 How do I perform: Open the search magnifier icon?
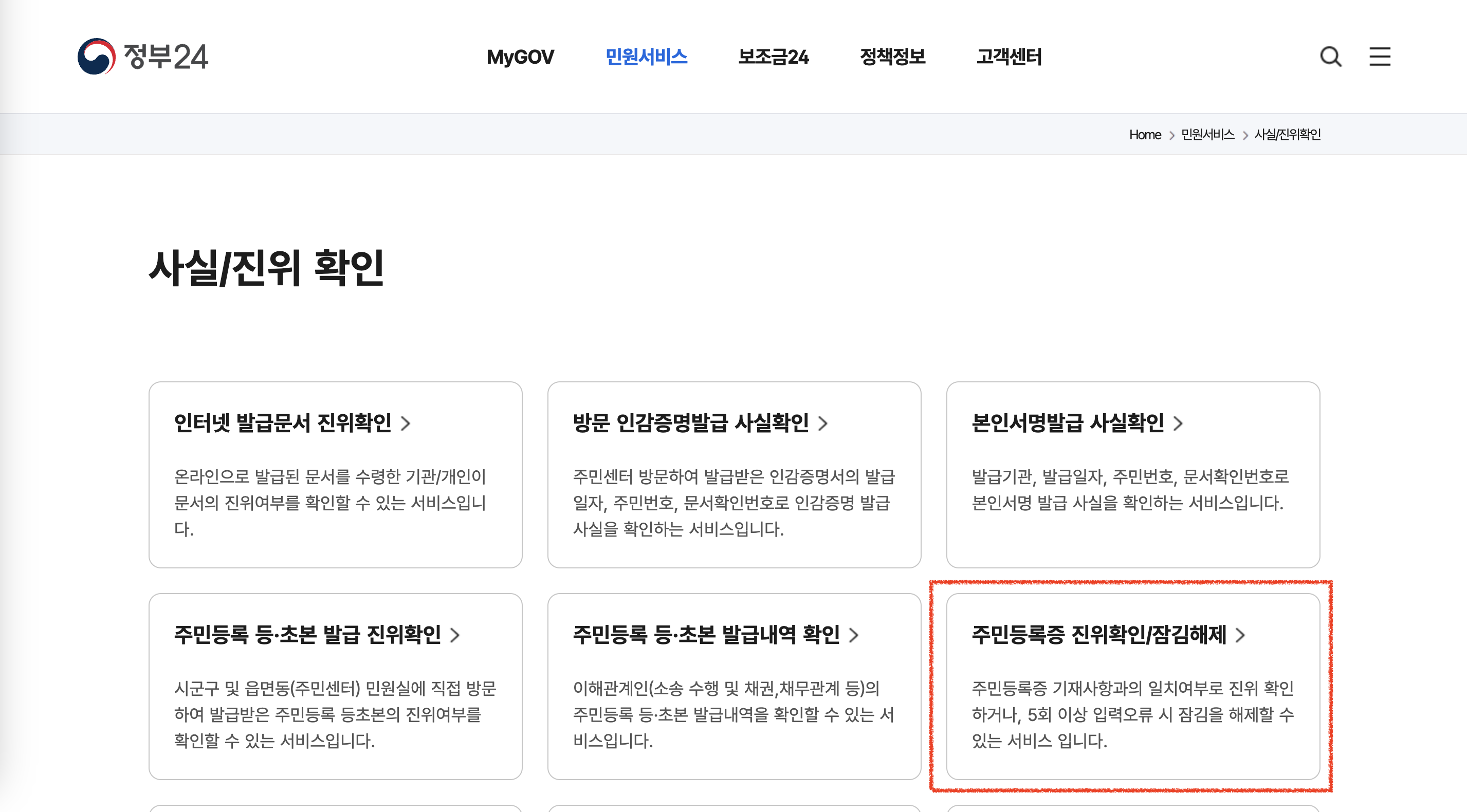(x=1330, y=57)
